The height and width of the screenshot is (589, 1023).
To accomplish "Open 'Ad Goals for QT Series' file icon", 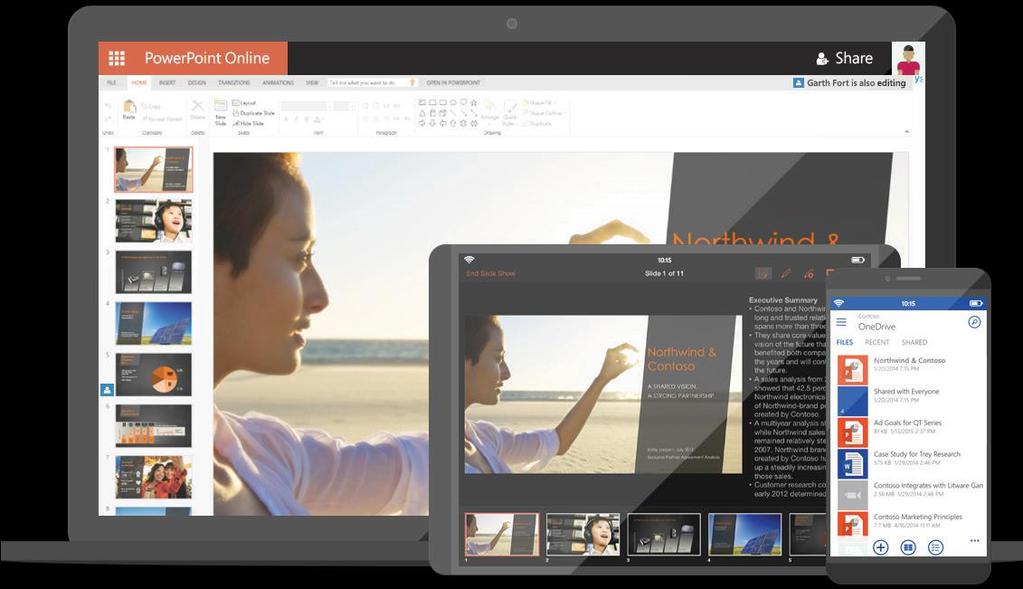I will [x=853, y=432].
